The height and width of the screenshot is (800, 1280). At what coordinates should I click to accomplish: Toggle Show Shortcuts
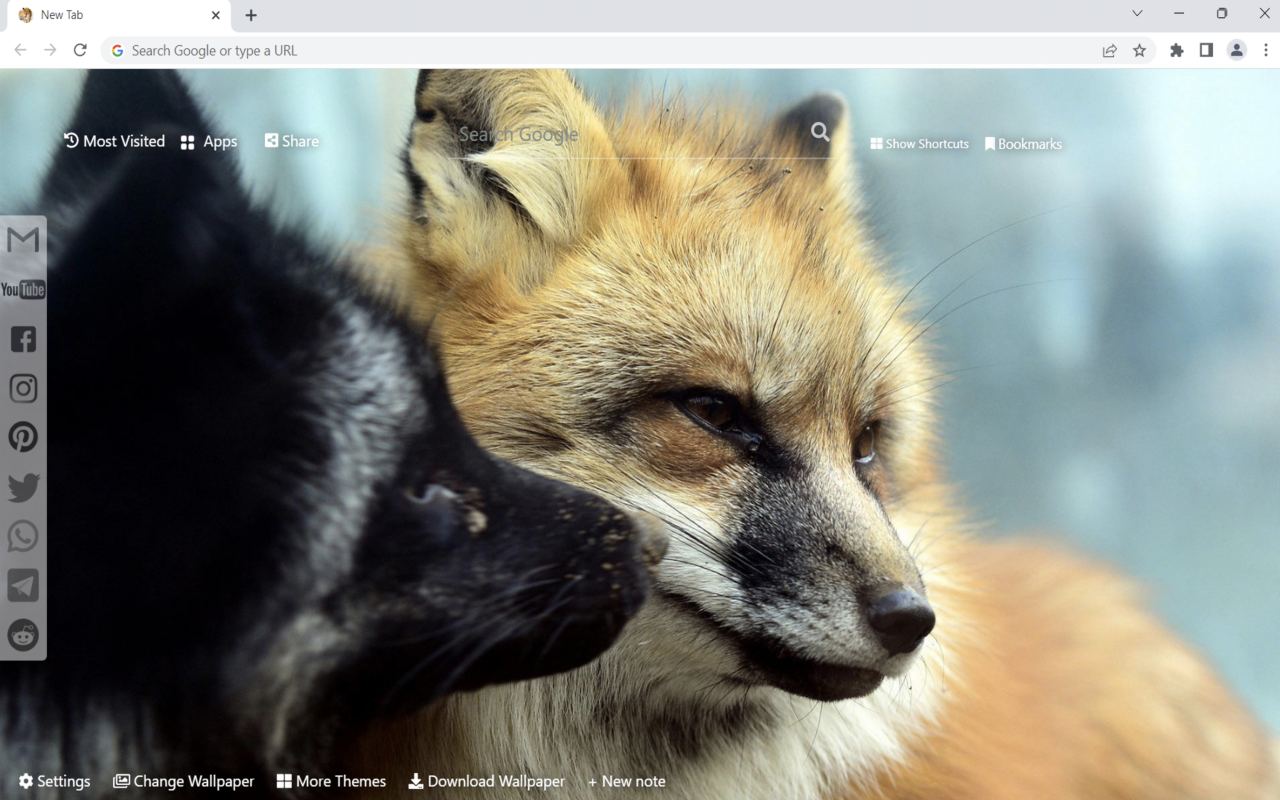(919, 144)
